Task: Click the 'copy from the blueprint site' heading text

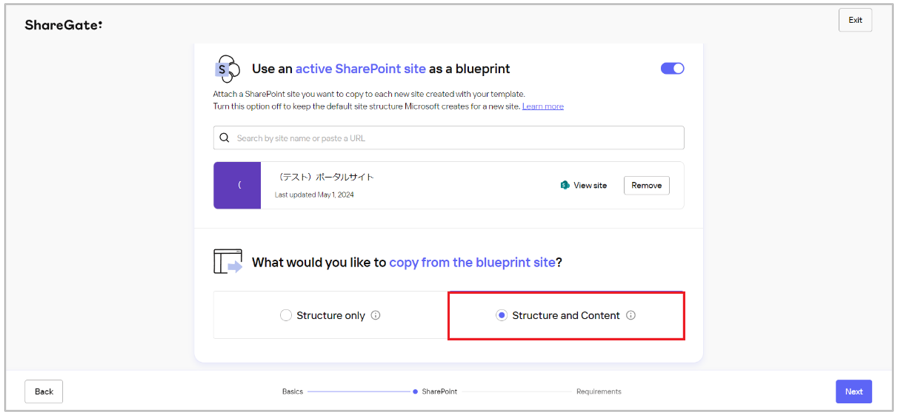Action: pyautogui.click(x=472, y=263)
